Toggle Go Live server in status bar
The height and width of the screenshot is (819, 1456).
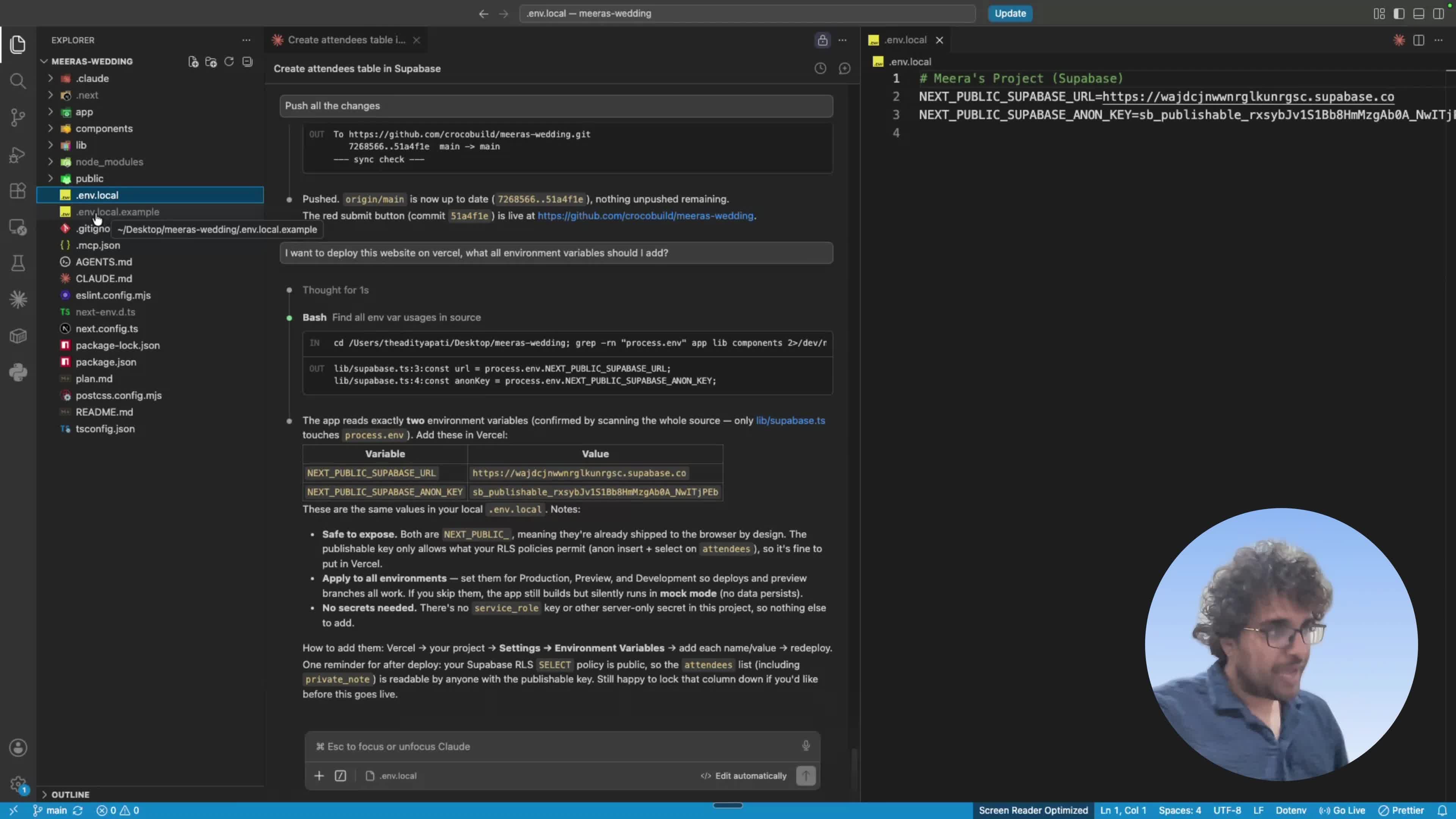1342,811
